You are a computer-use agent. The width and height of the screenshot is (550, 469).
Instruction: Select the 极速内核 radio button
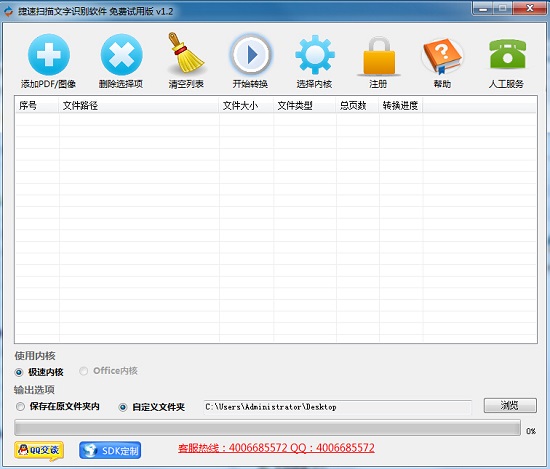[x=19, y=372]
